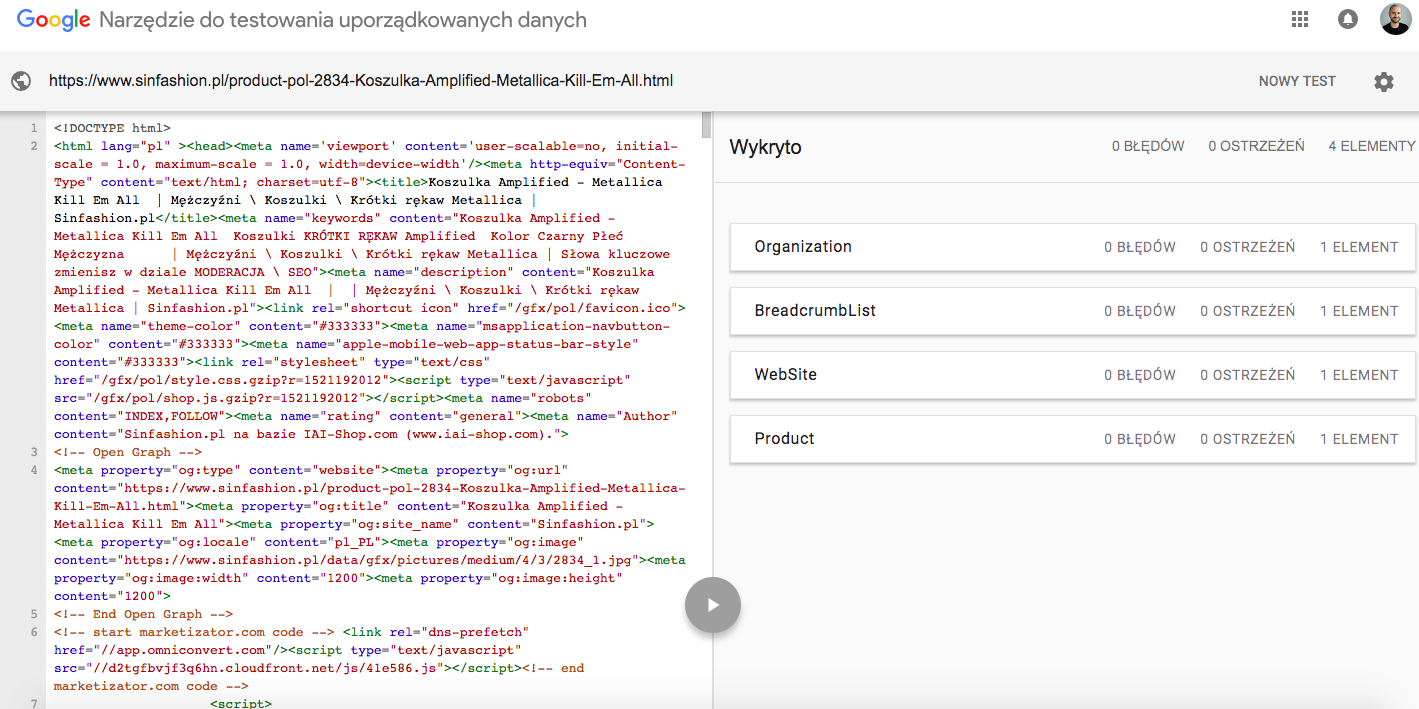Click 1 ELEMENT in the Product row

tap(1359, 439)
